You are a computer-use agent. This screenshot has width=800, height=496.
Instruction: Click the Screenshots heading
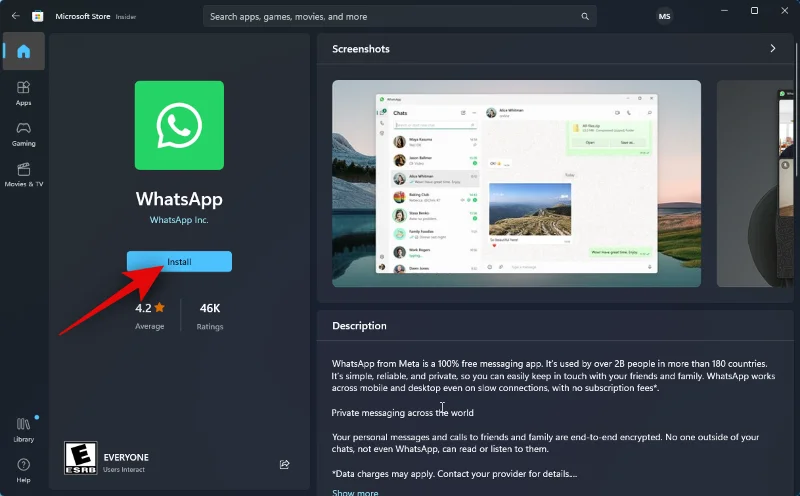pos(361,49)
